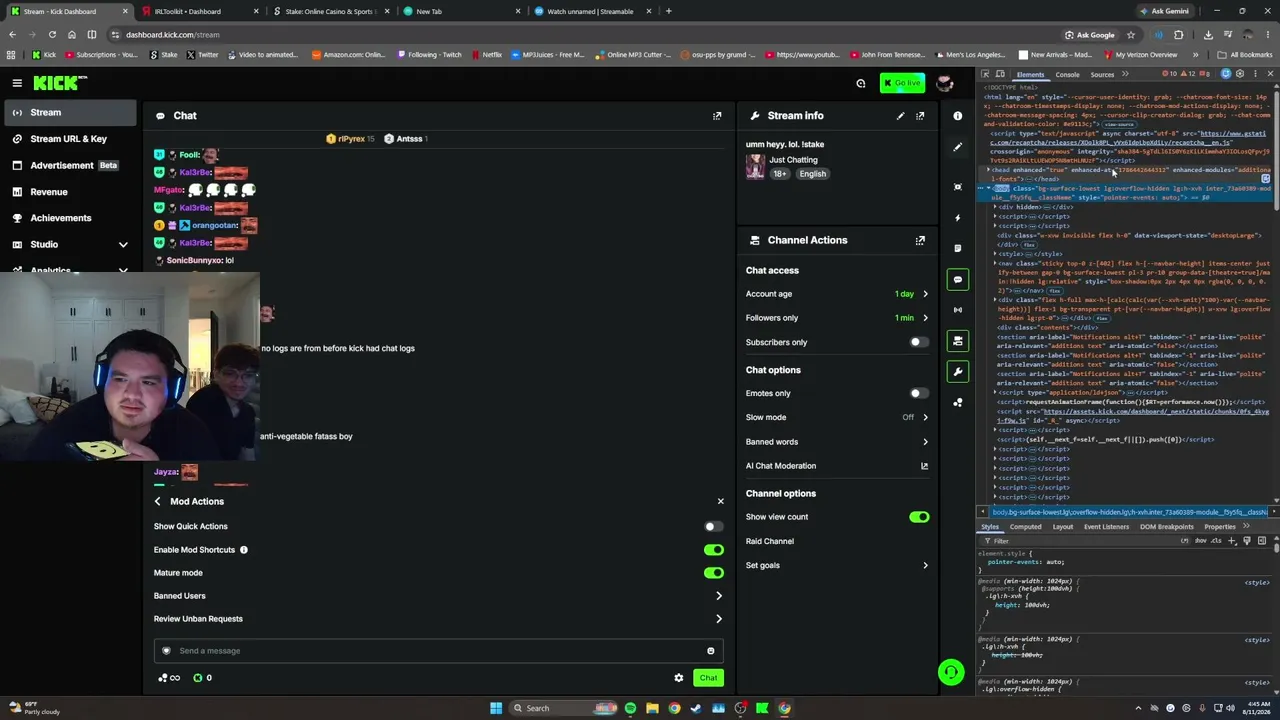Open DevTools settings gear
The width and height of the screenshot is (1280, 720).
pos(1240,74)
